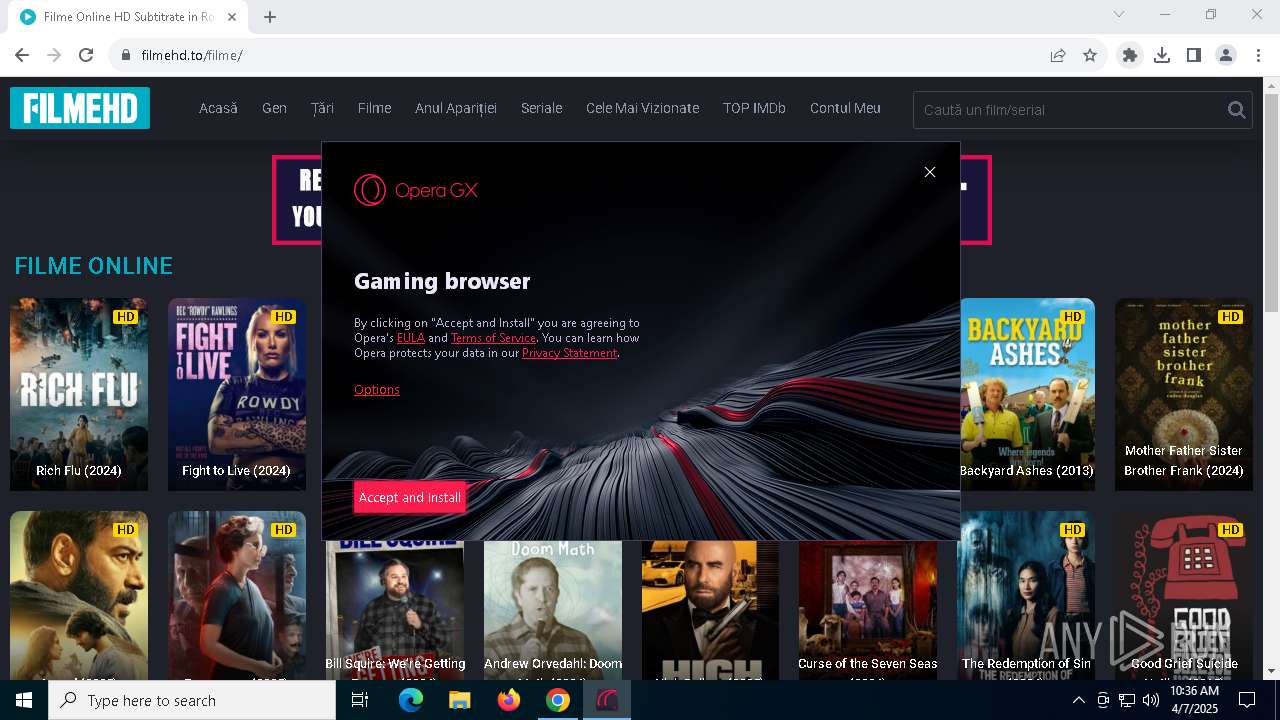Viewport: 1280px width, 720px height.
Task: Bookmark this page with the star icon
Action: pos(1090,55)
